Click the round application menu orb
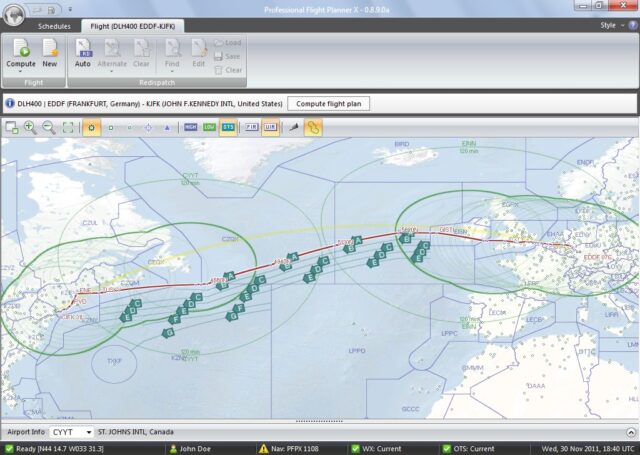Image resolution: width=640 pixels, height=455 pixels. (13, 10)
